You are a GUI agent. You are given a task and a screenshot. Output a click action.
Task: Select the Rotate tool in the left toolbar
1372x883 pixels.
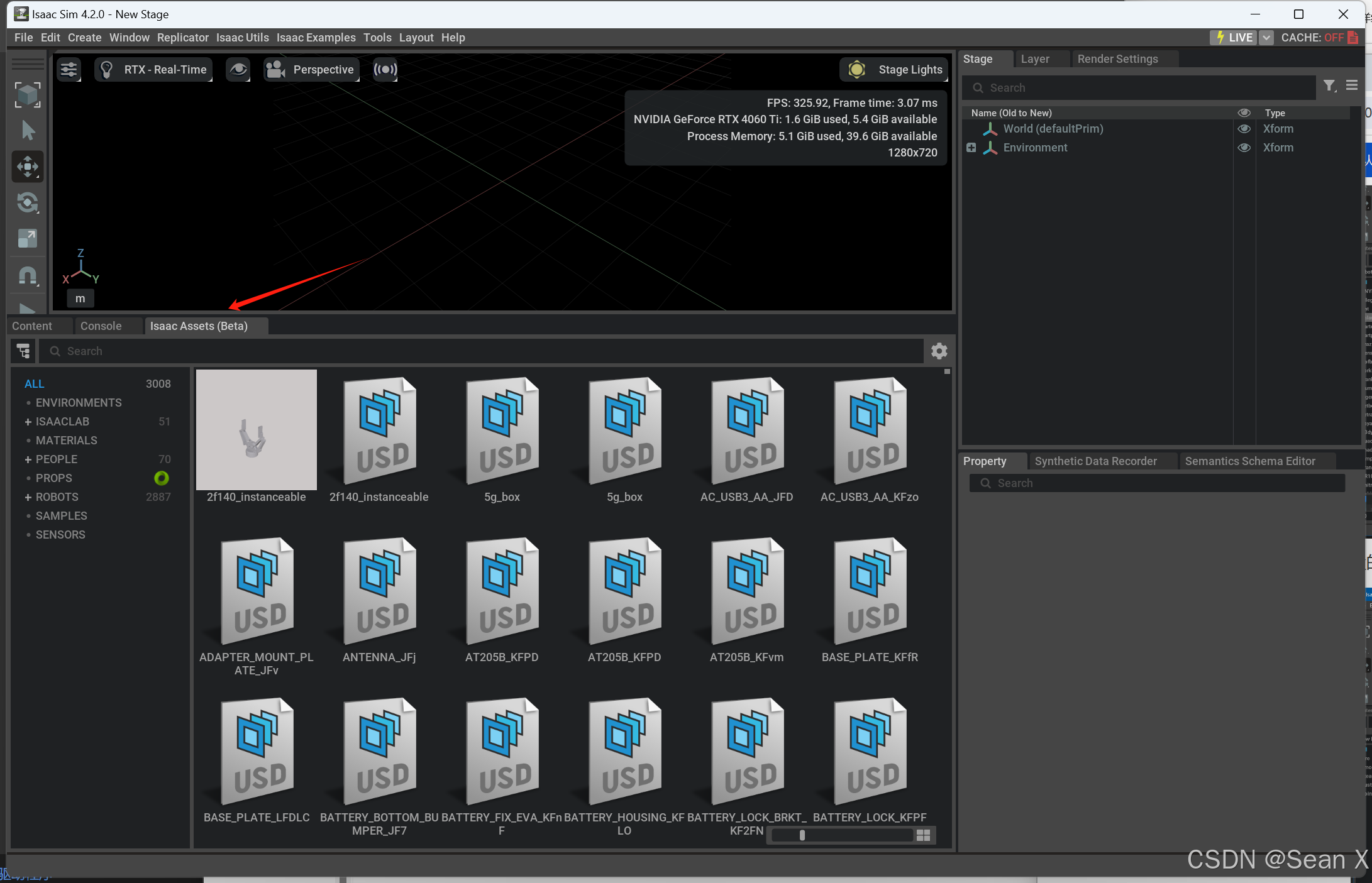click(x=28, y=202)
